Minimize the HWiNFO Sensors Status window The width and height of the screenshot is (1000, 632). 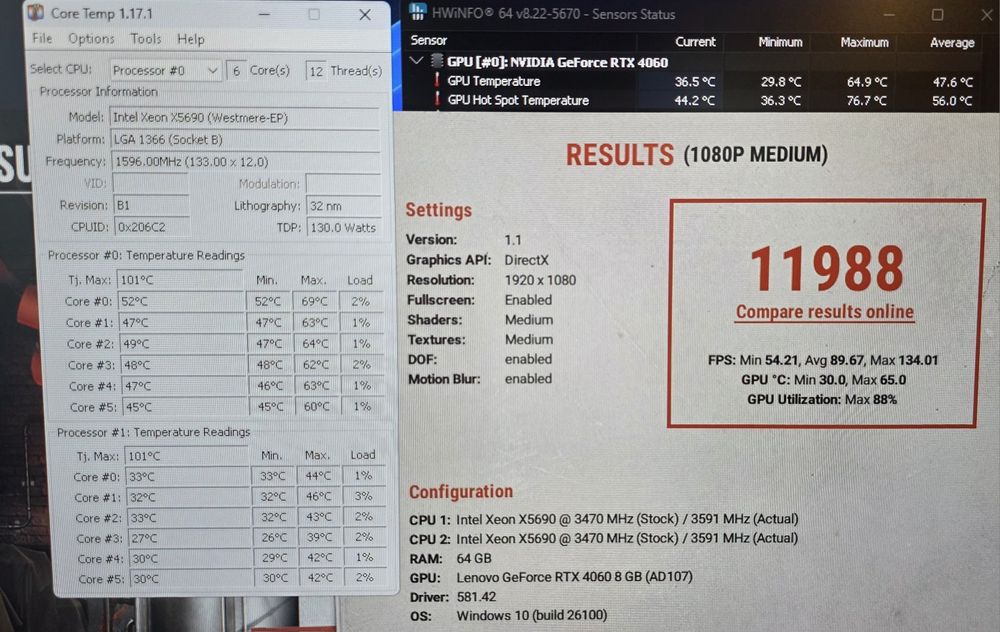(x=889, y=14)
